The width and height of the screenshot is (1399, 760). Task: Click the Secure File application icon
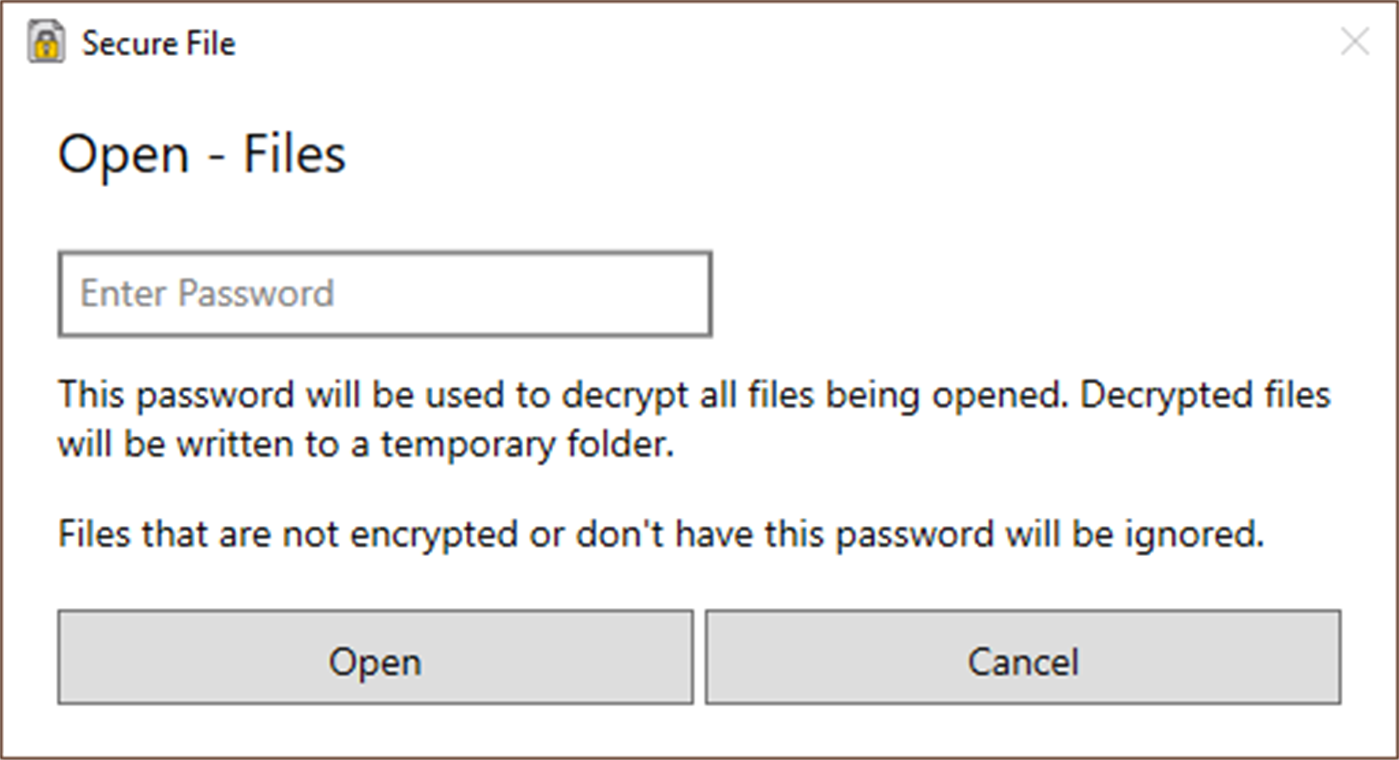tap(46, 43)
